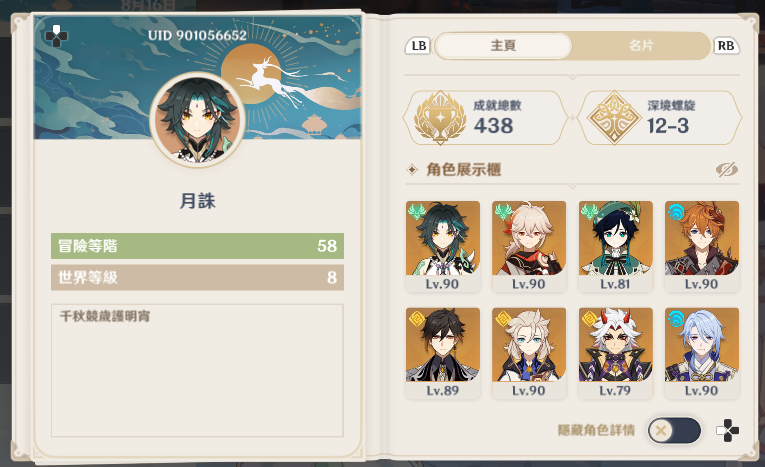Click the Spiral Abyss emblem icon
The width and height of the screenshot is (765, 467).
614,118
